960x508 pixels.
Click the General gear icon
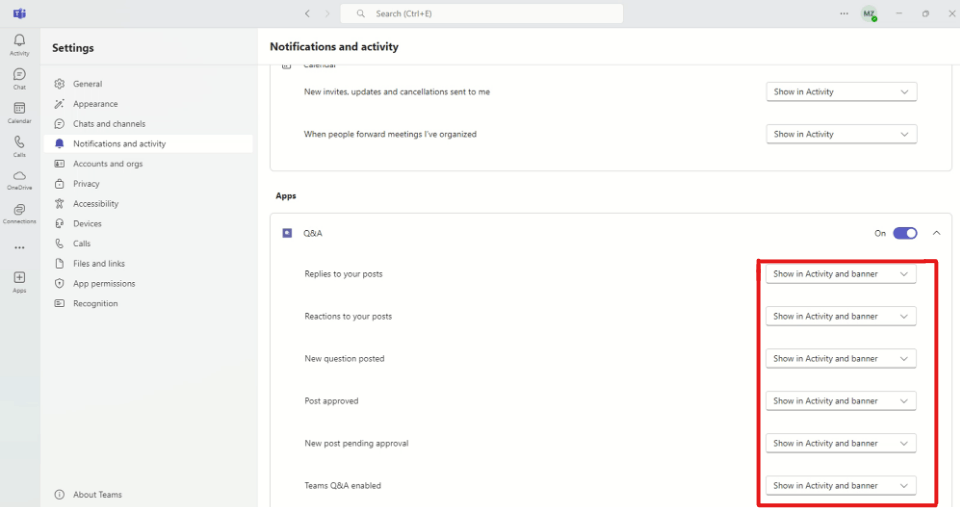pos(59,84)
